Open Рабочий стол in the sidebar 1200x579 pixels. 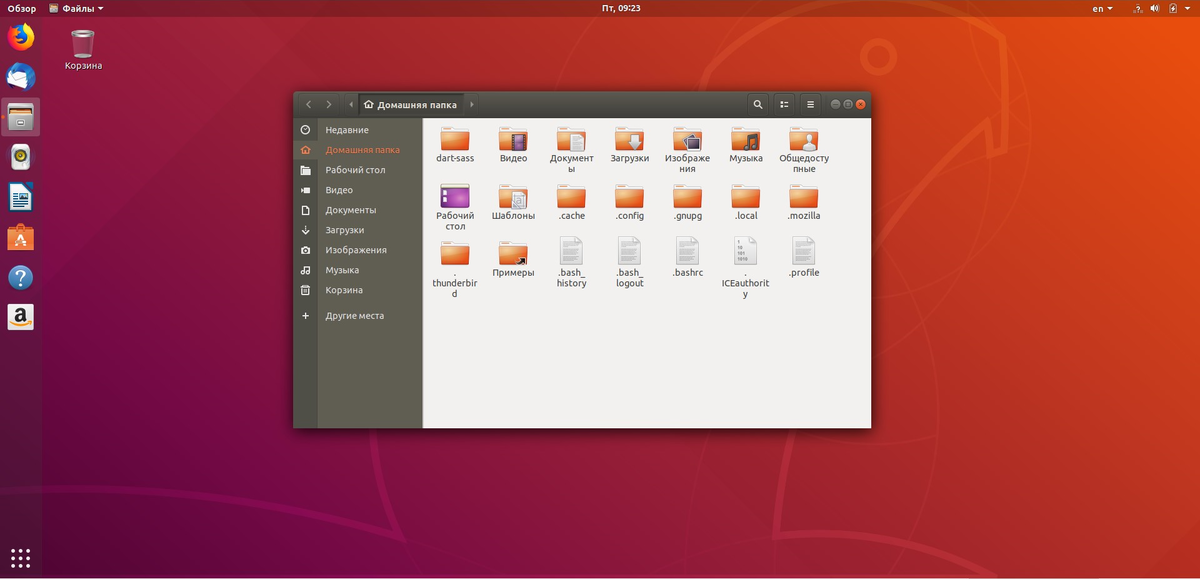358,170
